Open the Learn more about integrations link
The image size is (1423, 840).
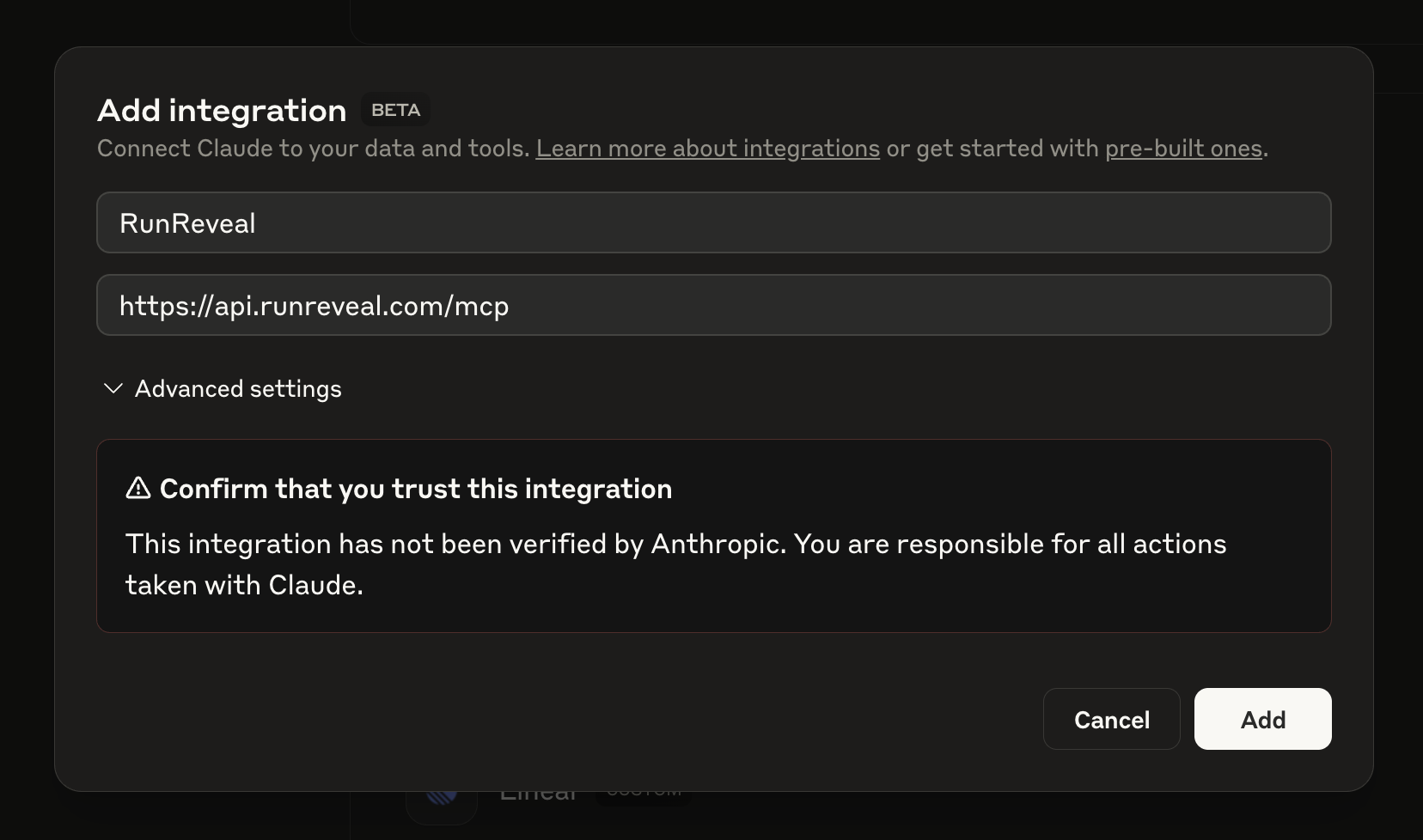[707, 149]
